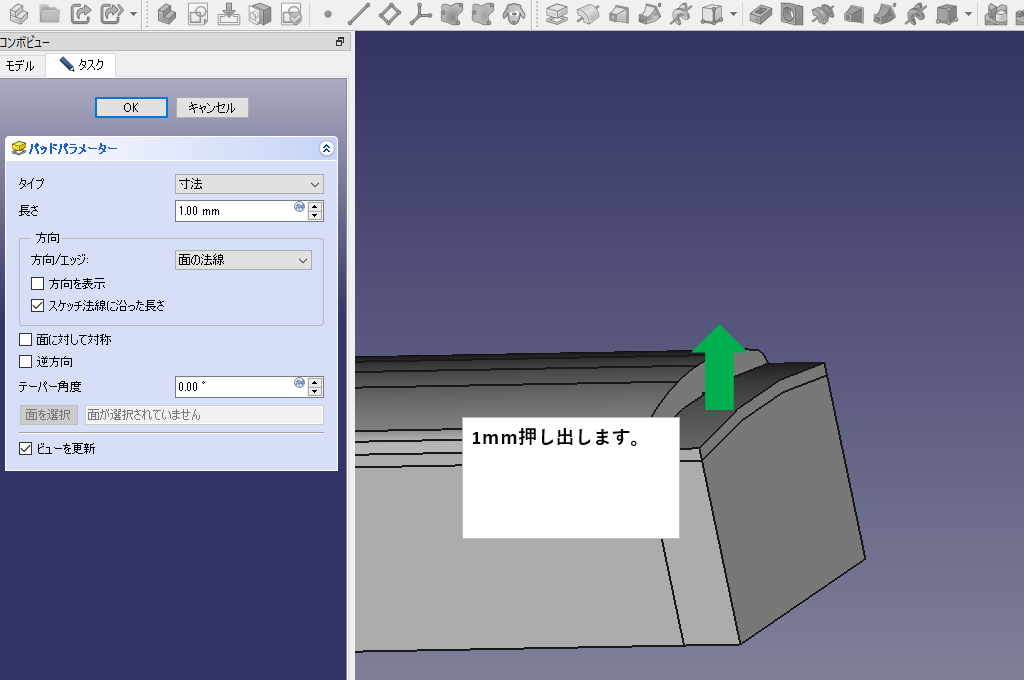Click the Pocket tool icon
This screenshot has width=1024, height=680.
click(x=761, y=14)
